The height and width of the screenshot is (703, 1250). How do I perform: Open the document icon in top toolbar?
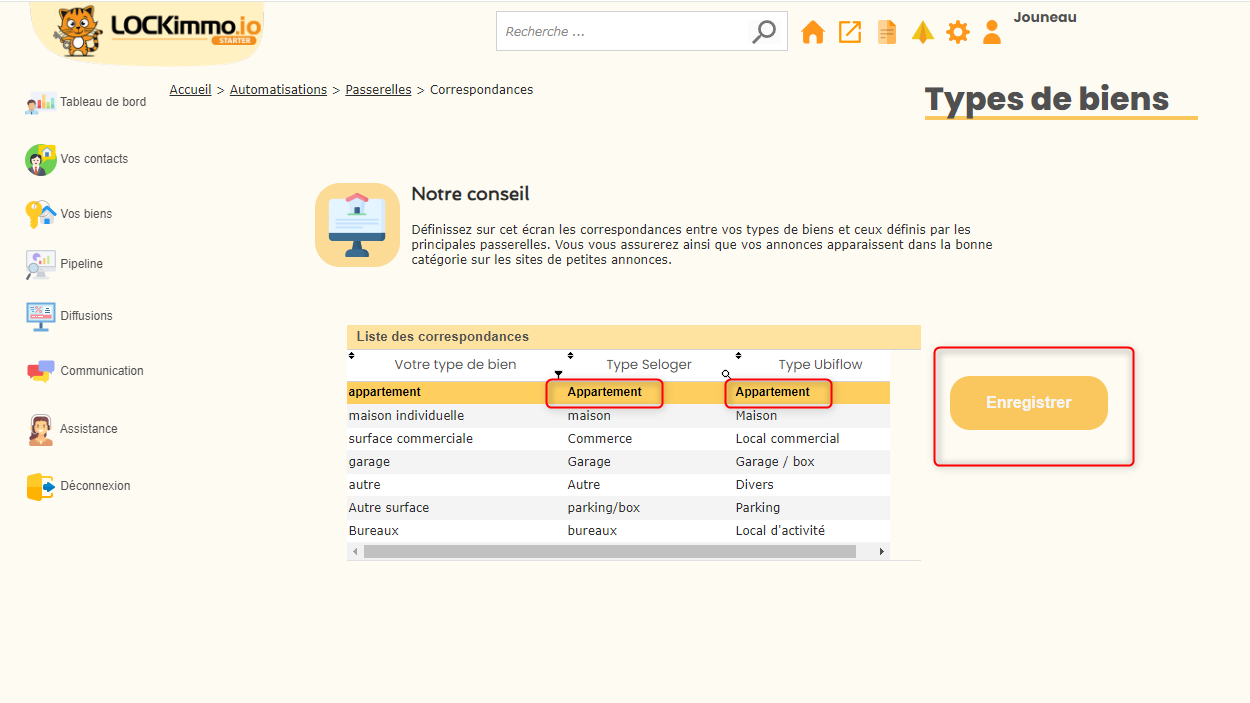(887, 32)
